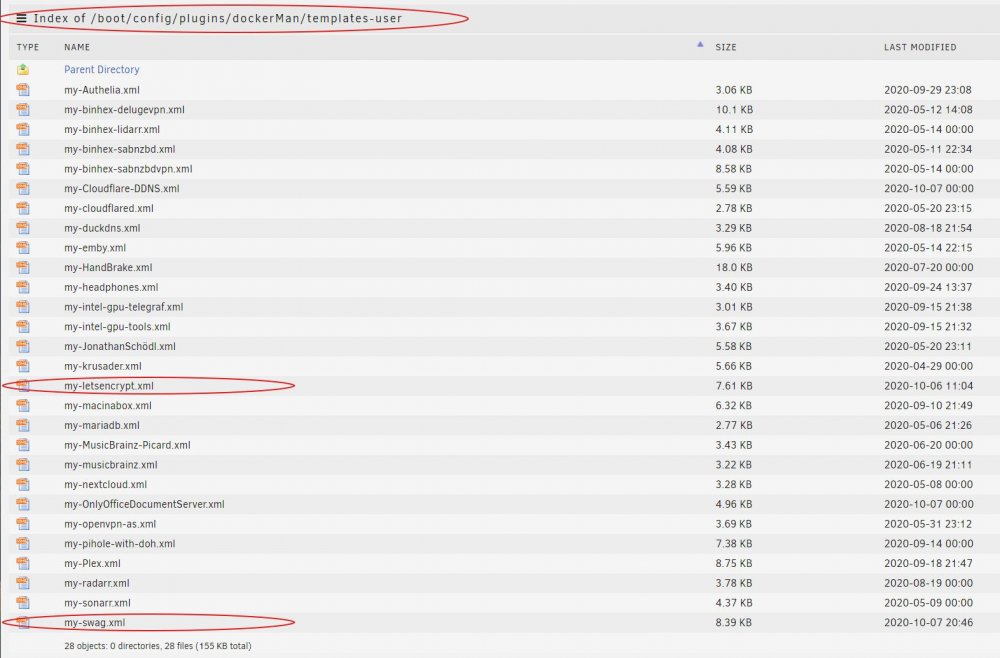Viewport: 1000px width, 658px height.
Task: Click file icon for my-binhex-lidarr.xml
Action: (23, 129)
